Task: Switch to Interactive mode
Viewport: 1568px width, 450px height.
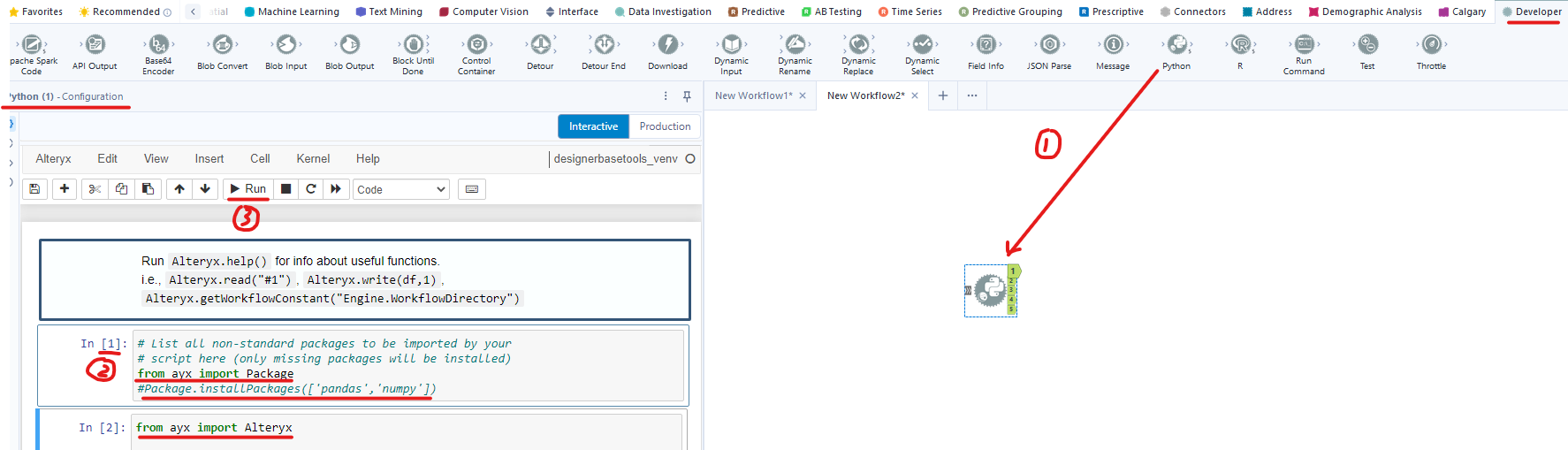Action: coord(593,126)
